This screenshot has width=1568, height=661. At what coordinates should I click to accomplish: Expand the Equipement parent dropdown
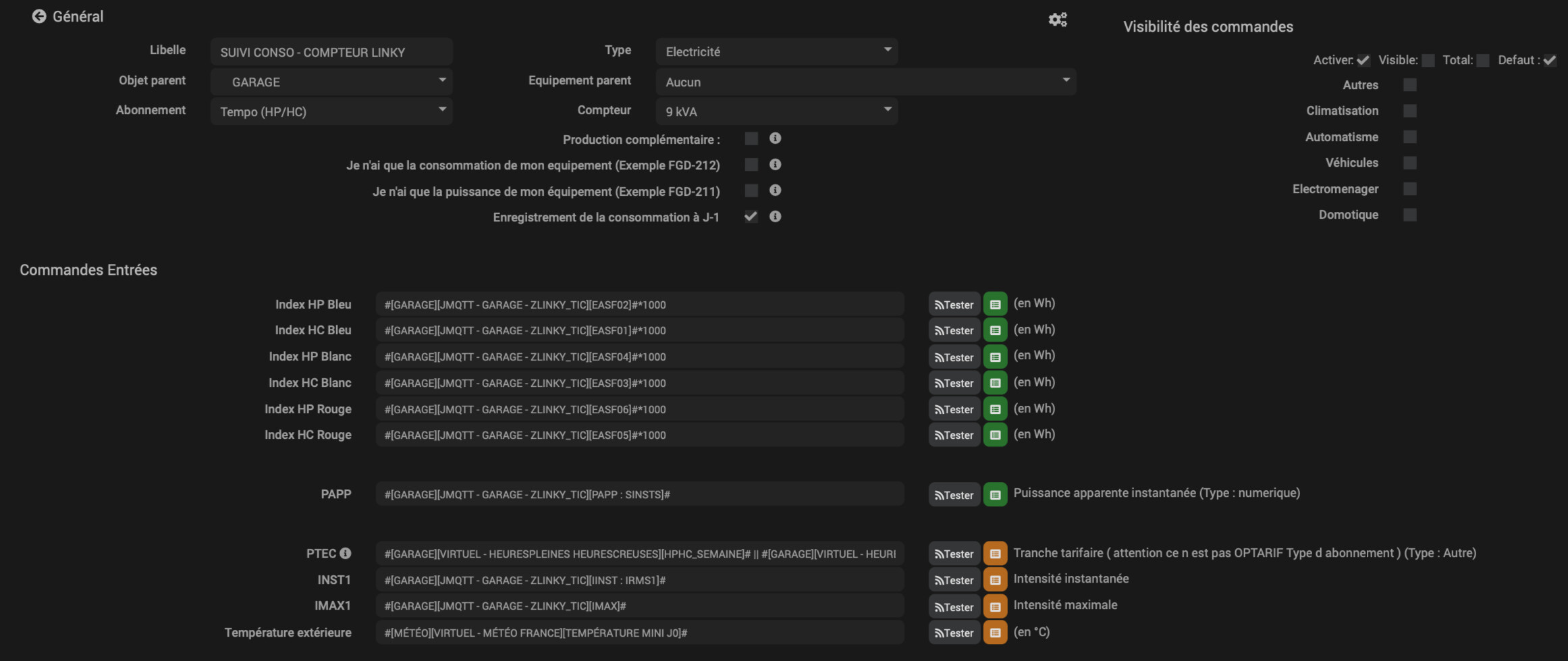pyautogui.click(x=865, y=82)
